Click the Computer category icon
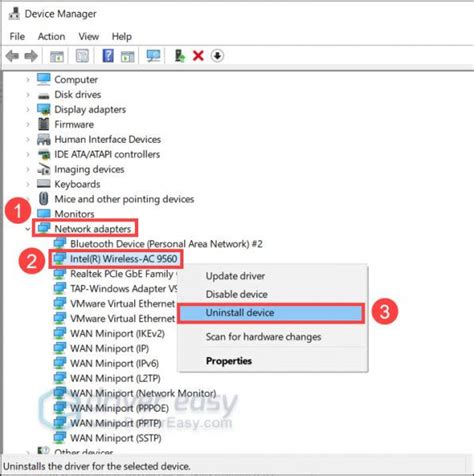The height and width of the screenshot is (476, 474). click(44, 79)
